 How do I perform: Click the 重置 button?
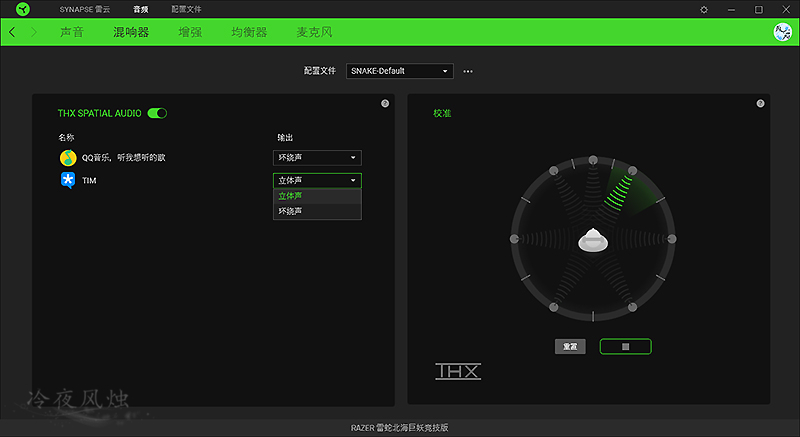pyautogui.click(x=570, y=346)
